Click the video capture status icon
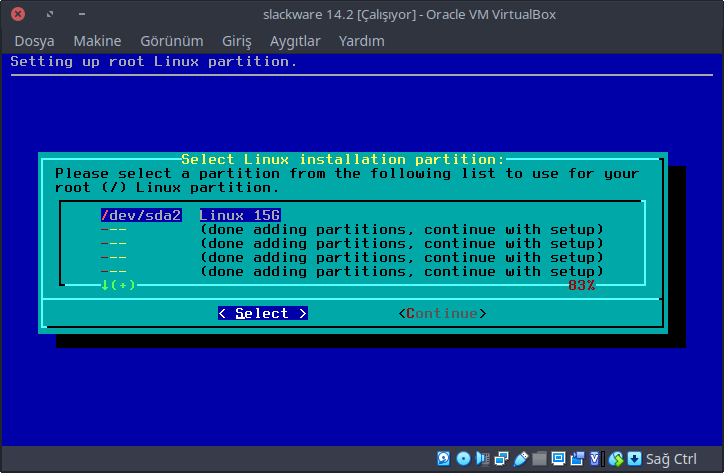The image size is (724, 473). point(577,459)
